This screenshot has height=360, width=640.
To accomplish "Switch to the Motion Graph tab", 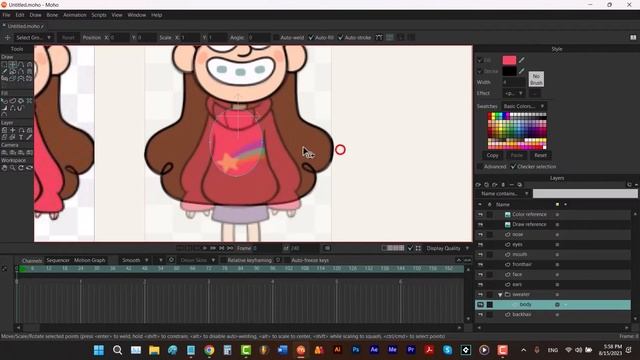I will click(x=89, y=260).
